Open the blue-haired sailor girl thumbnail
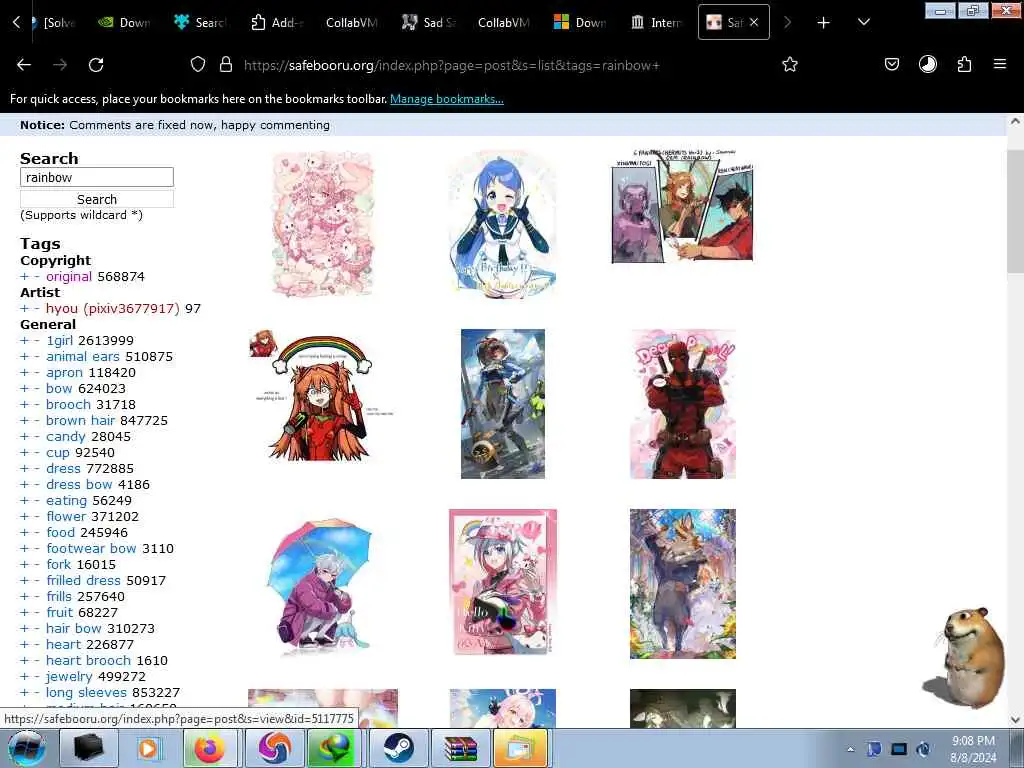This screenshot has height=768, width=1024. (502, 224)
